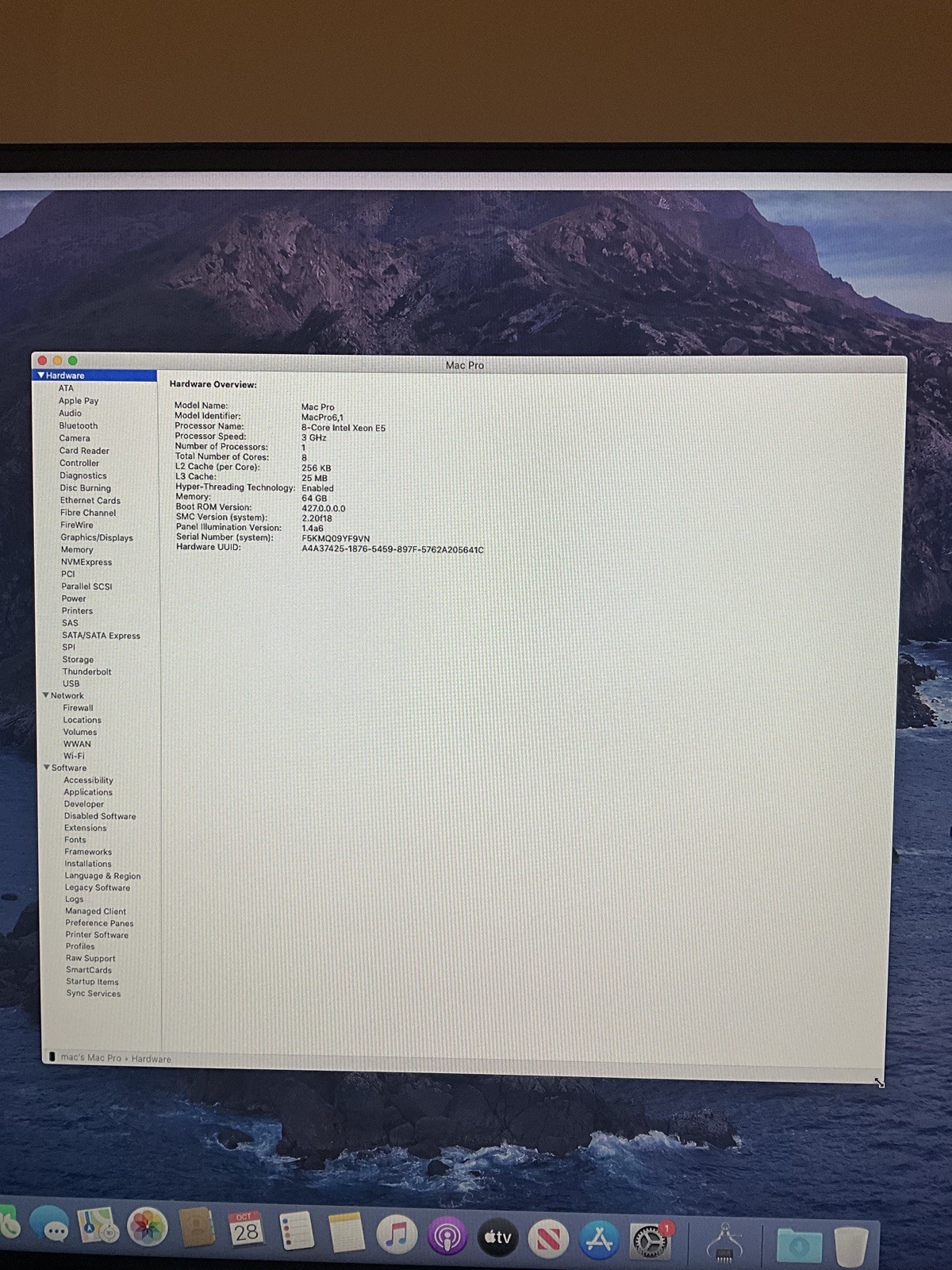Open App Store in Dock
The width and height of the screenshot is (952, 1270).
(599, 1240)
